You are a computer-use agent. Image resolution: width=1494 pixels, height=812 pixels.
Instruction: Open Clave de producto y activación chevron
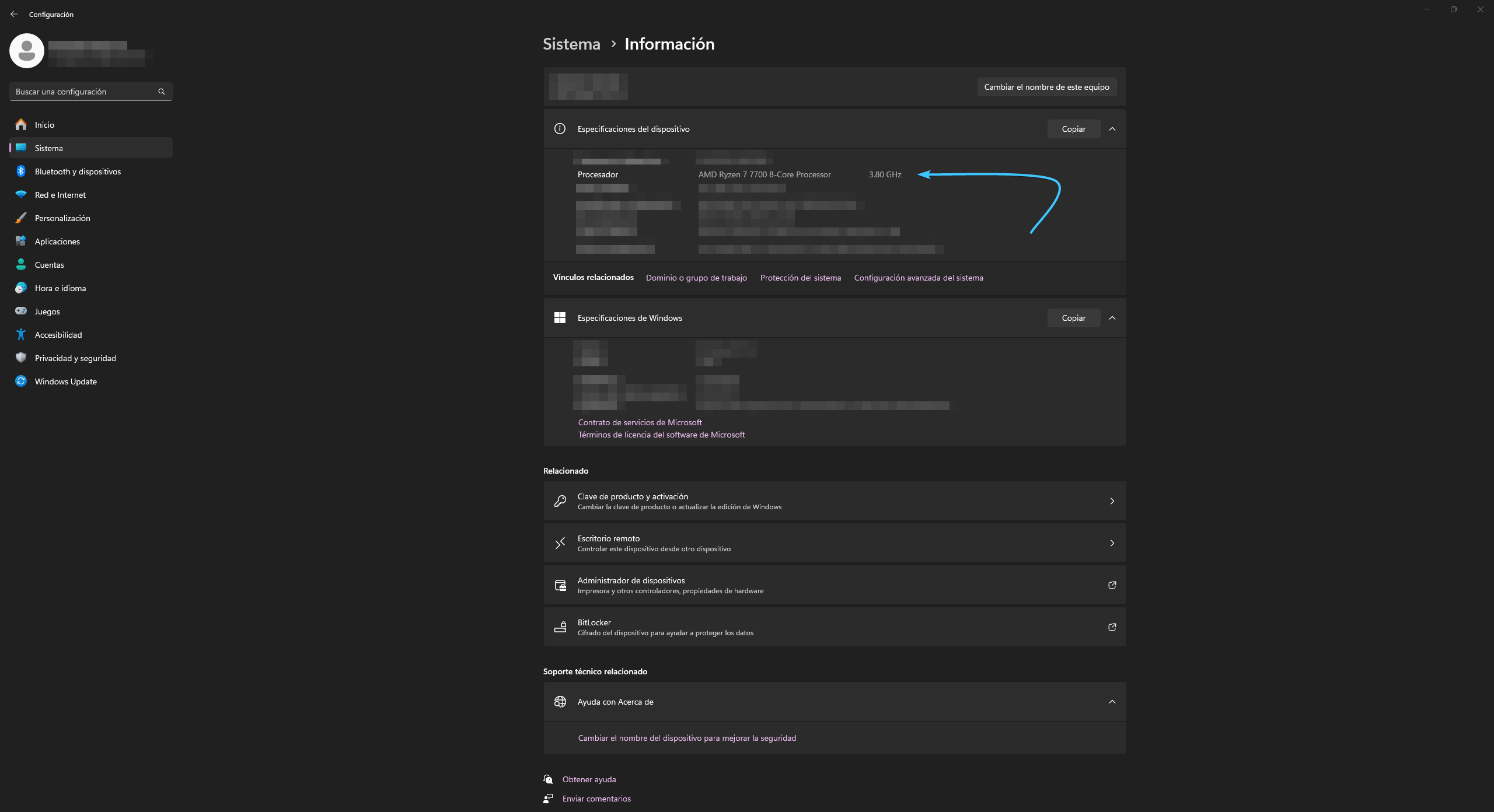[x=1112, y=501]
